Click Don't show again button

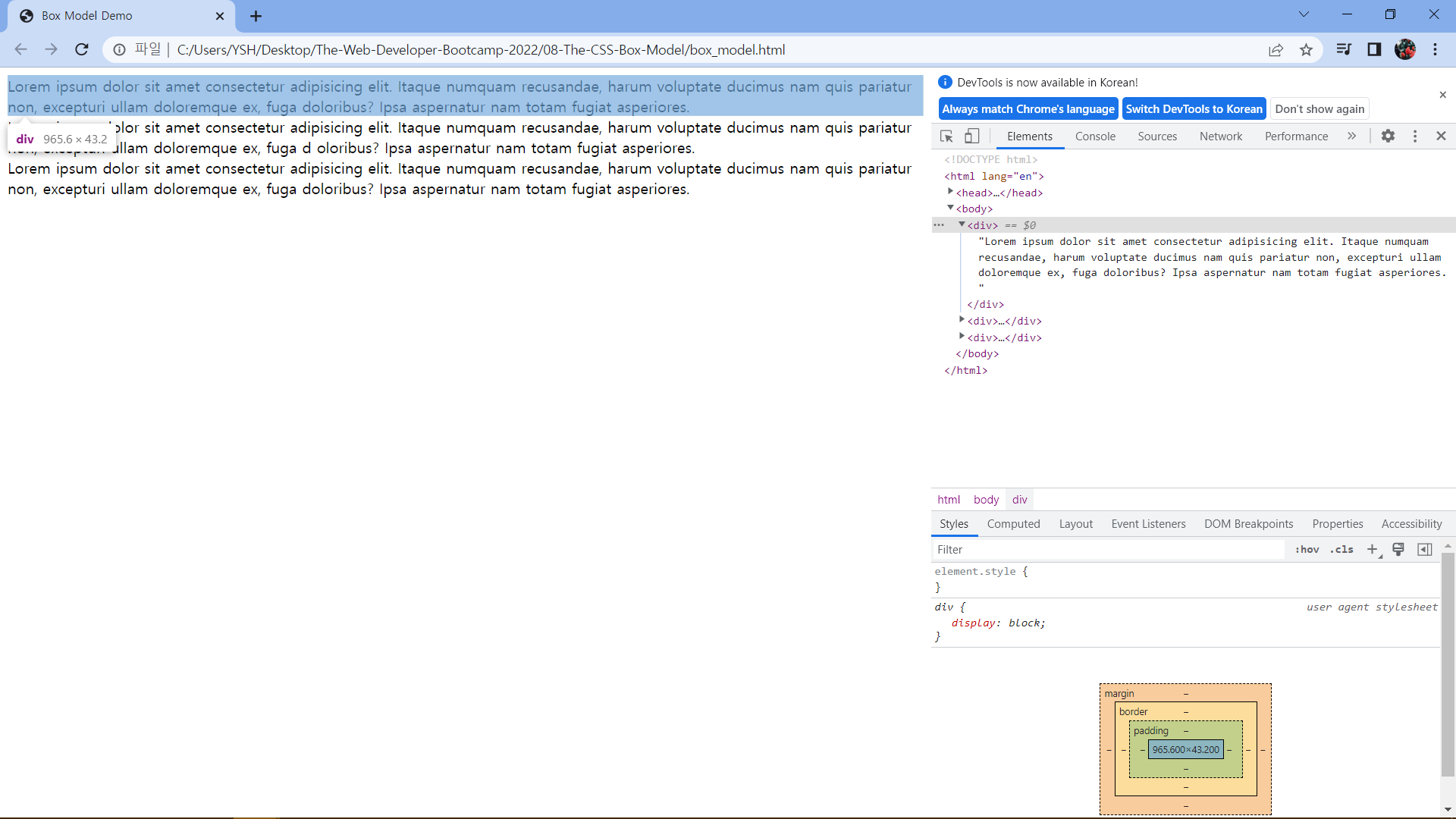tap(1319, 109)
